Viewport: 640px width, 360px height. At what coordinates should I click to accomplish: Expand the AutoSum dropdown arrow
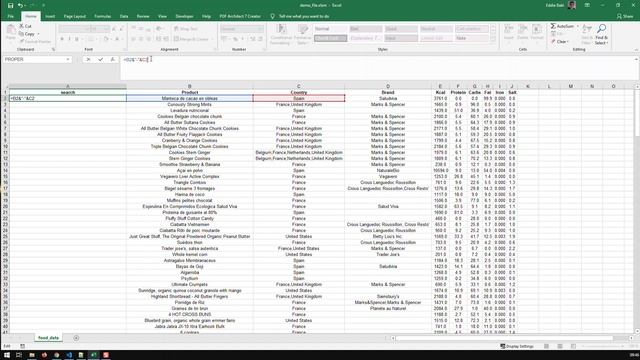[x=578, y=26]
